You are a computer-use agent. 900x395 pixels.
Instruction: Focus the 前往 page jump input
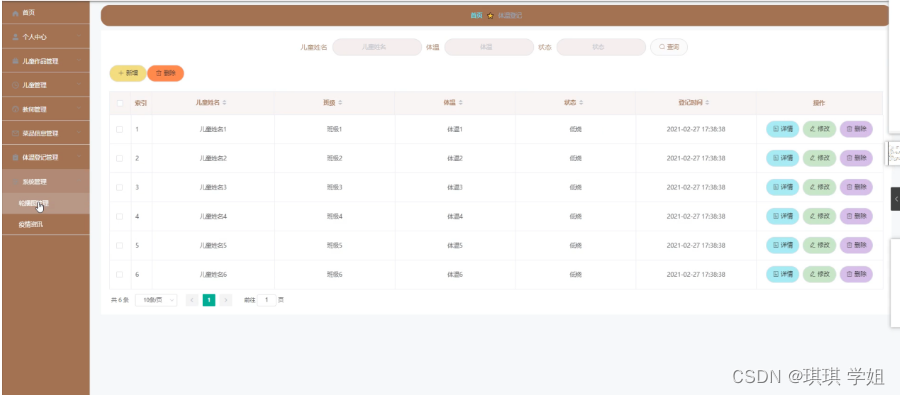pos(267,300)
